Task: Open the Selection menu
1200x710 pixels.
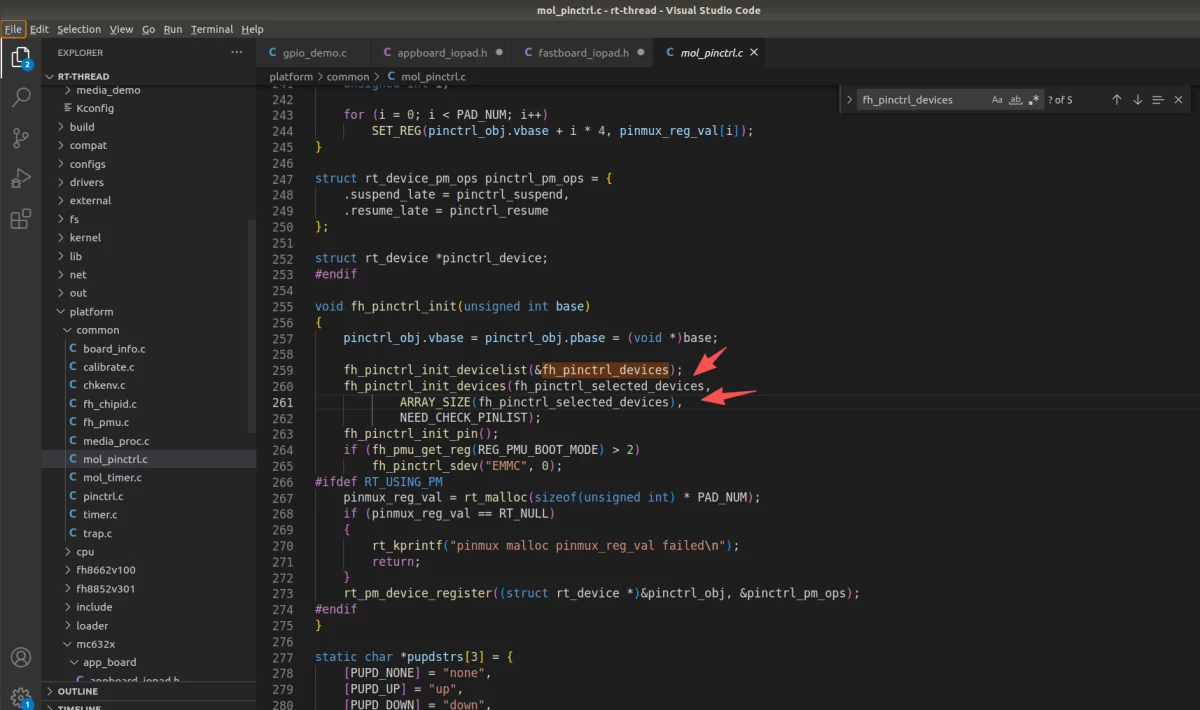Action: 79,29
